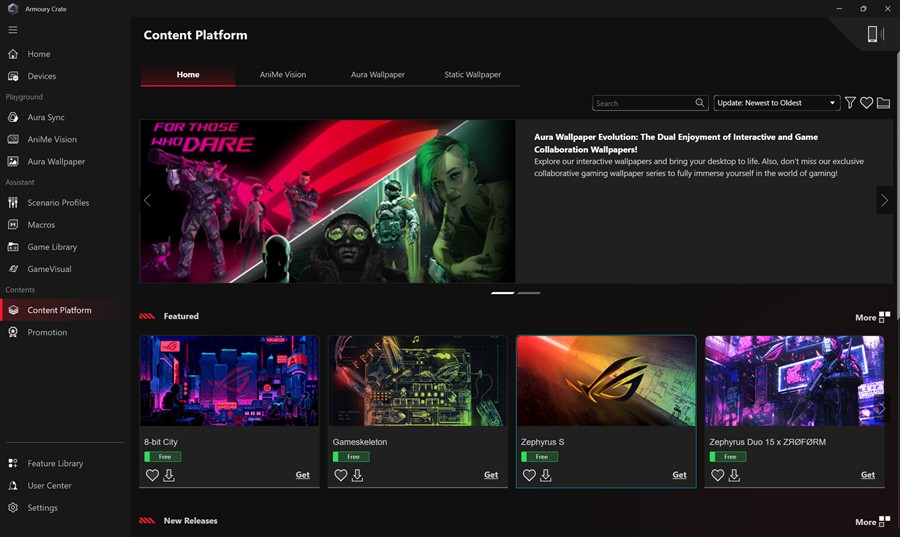Open the downloaded folder icon
Image resolution: width=900 pixels, height=537 pixels.
[883, 103]
